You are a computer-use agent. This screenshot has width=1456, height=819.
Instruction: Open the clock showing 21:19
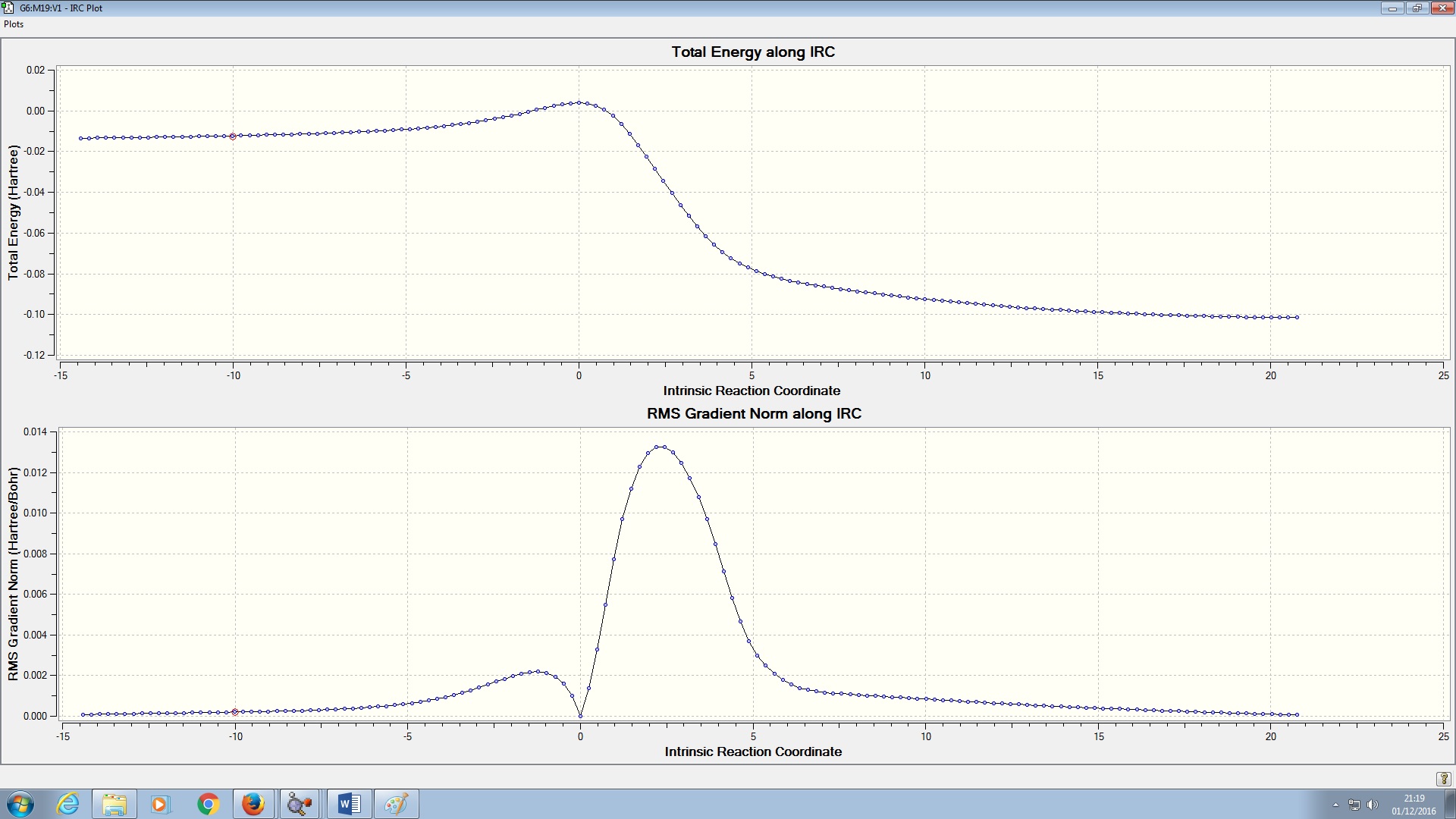point(1414,804)
